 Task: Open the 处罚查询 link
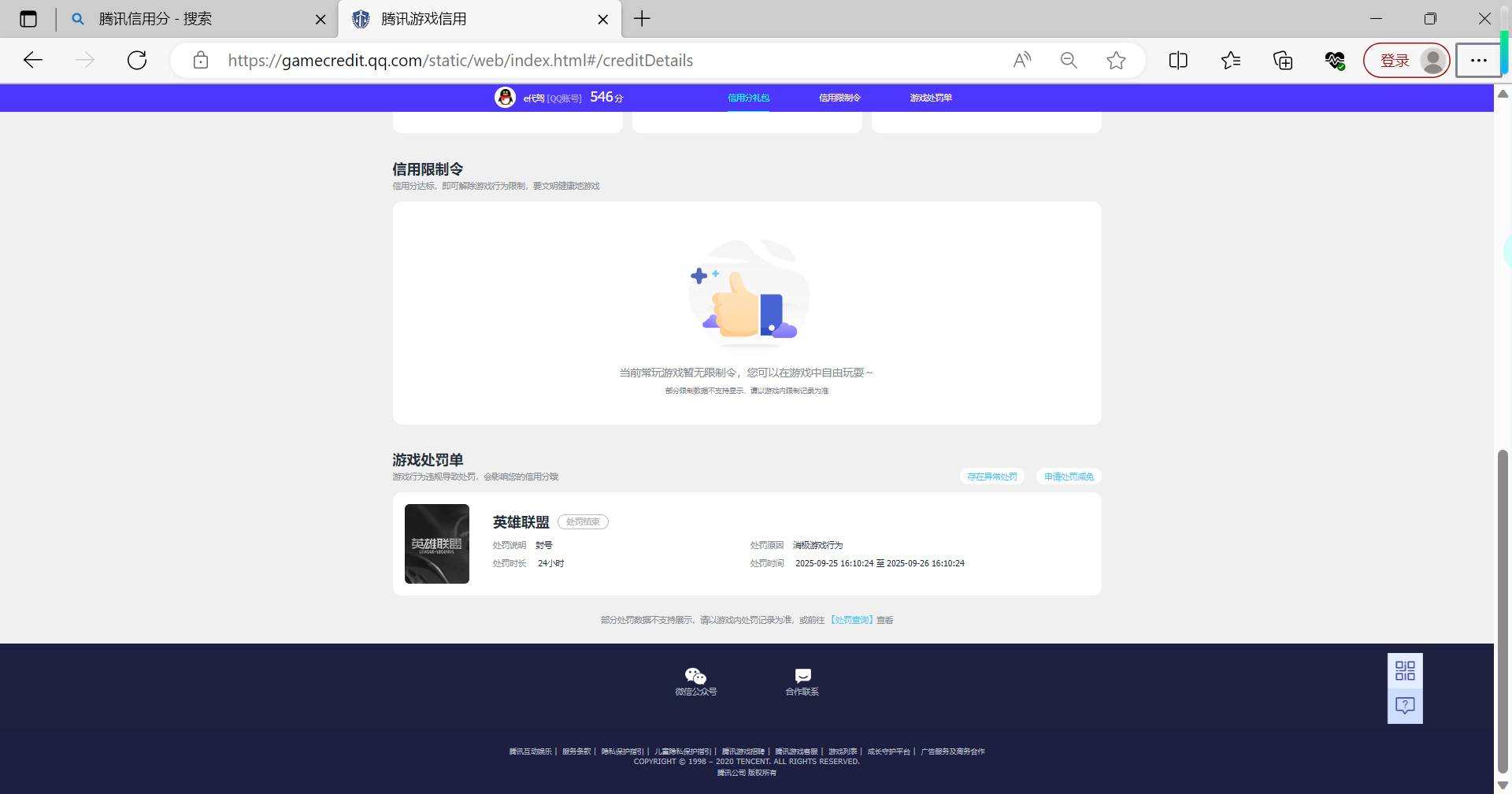pos(851,620)
